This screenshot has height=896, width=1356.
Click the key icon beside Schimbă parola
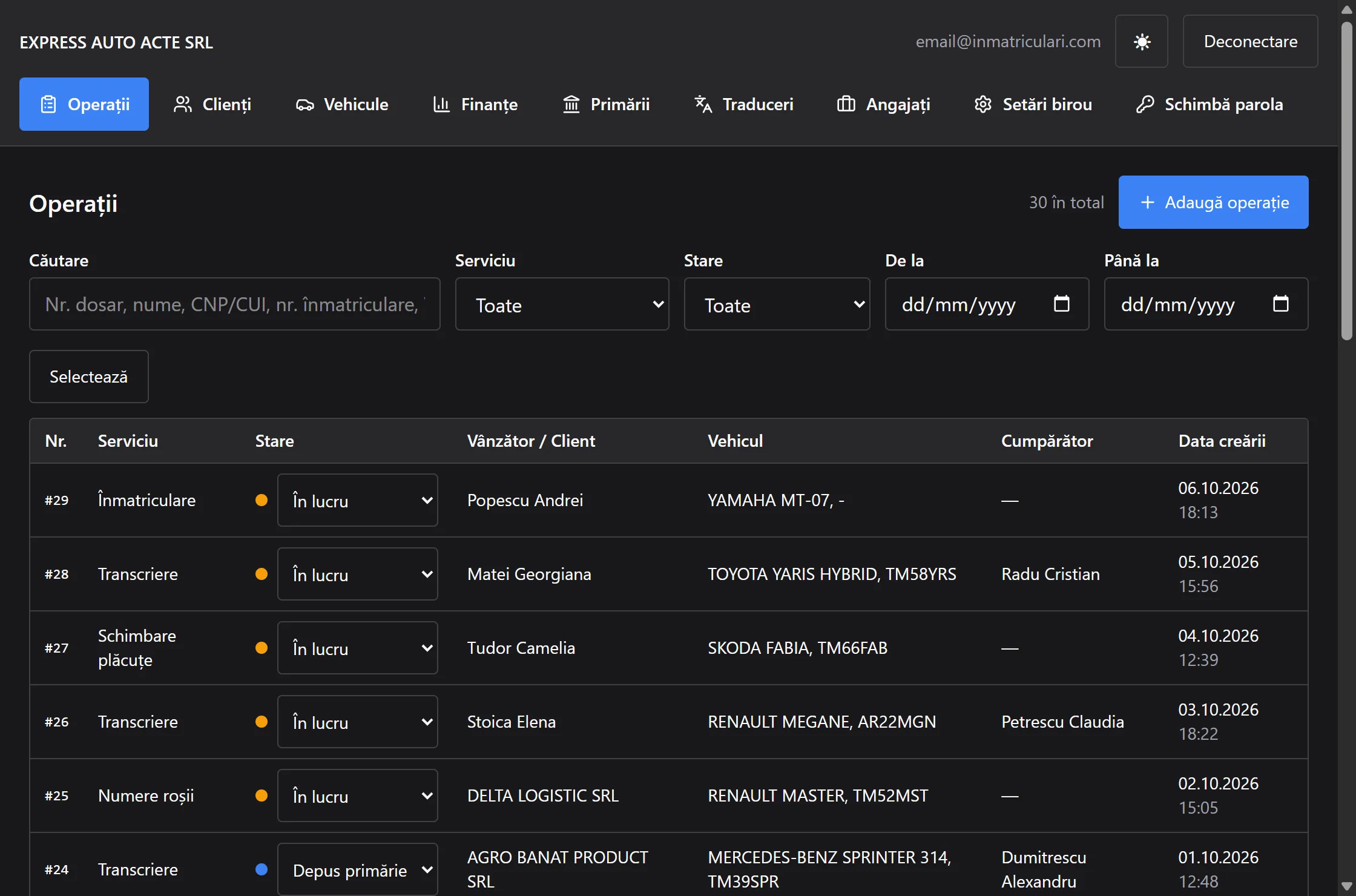[1145, 104]
